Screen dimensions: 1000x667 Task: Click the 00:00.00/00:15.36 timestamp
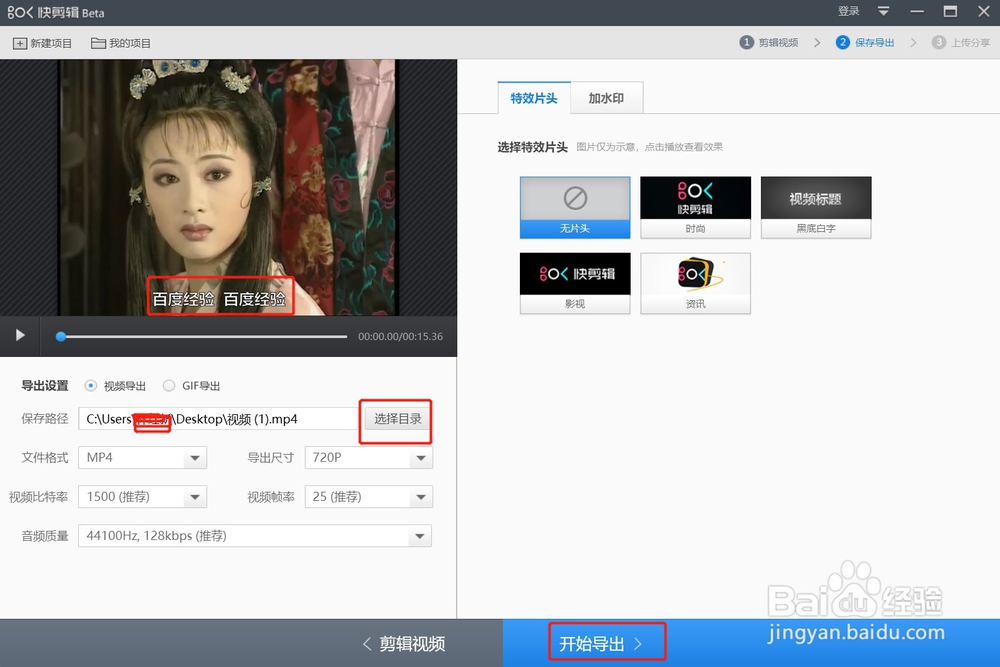coord(401,336)
